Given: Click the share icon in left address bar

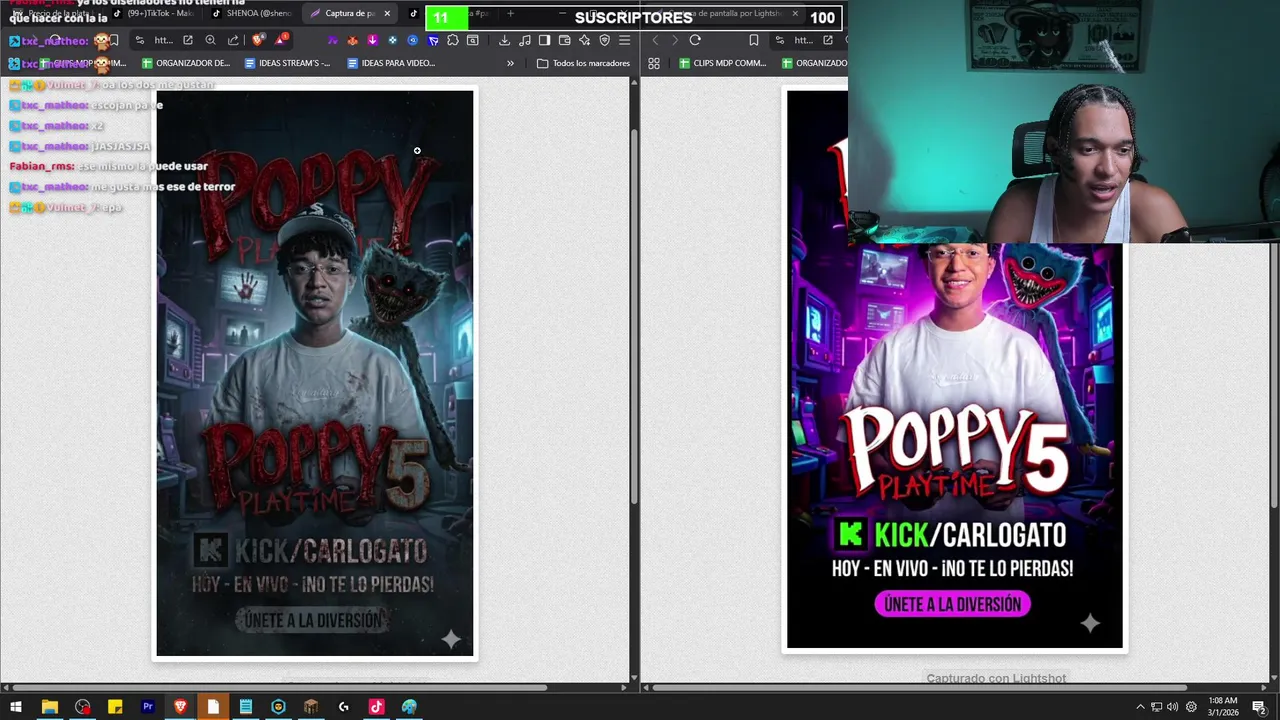Looking at the screenshot, I should 233,40.
